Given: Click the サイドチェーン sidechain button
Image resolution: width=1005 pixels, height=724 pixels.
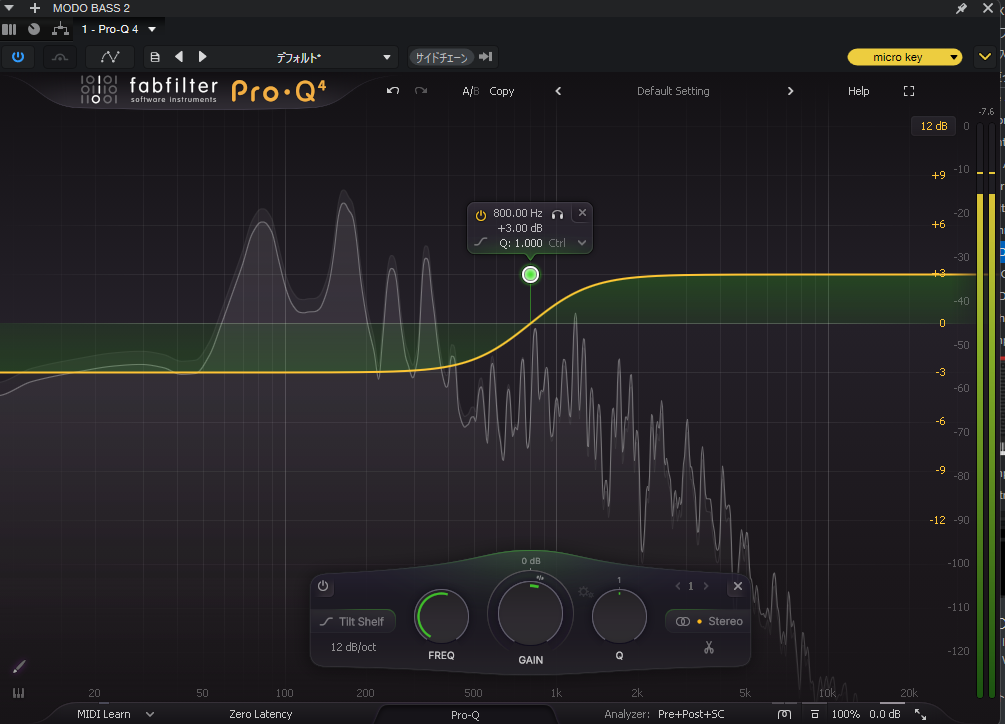Looking at the screenshot, I should coord(441,57).
